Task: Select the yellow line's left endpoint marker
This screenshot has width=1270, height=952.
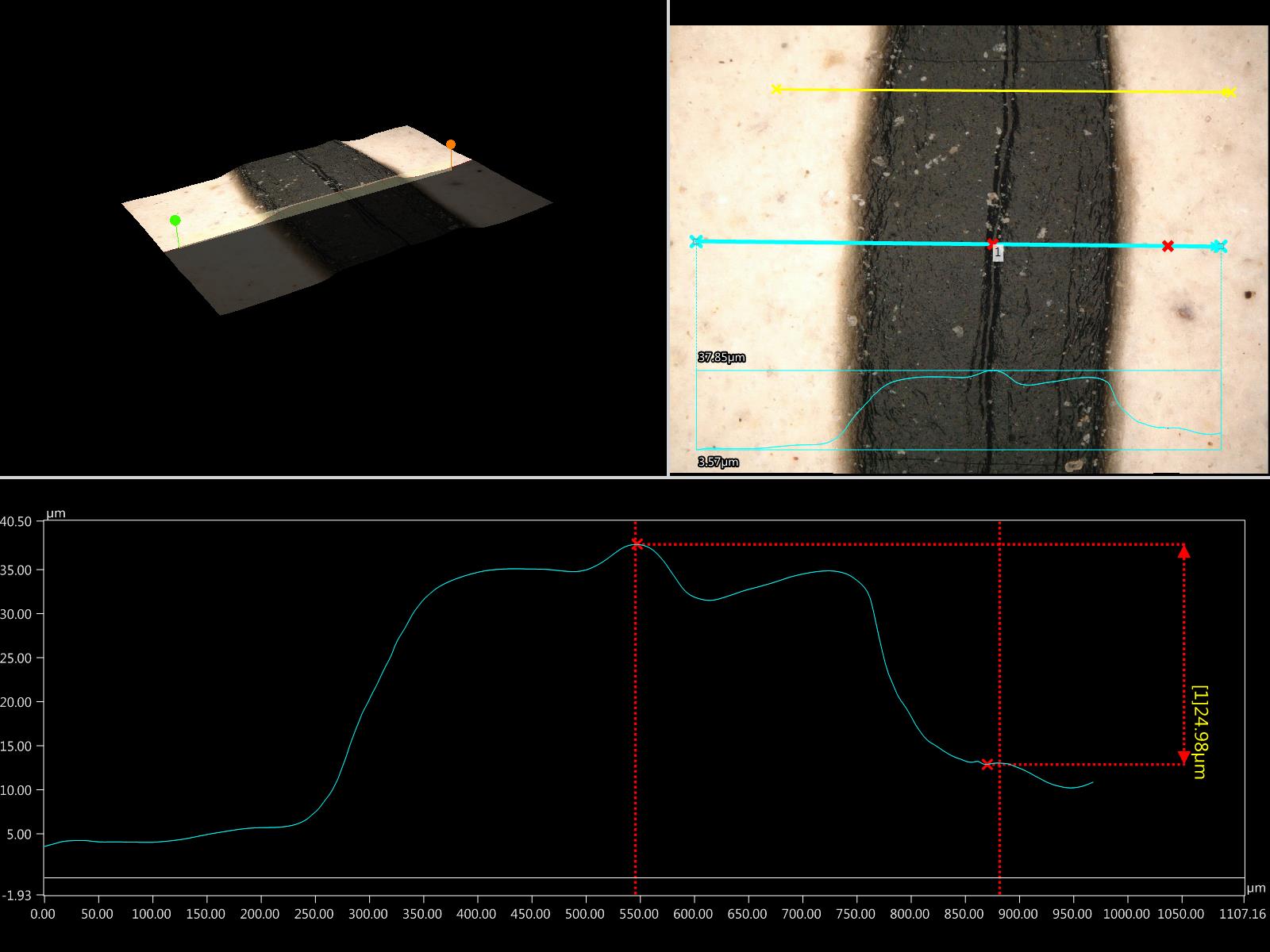Action: pyautogui.click(x=777, y=89)
